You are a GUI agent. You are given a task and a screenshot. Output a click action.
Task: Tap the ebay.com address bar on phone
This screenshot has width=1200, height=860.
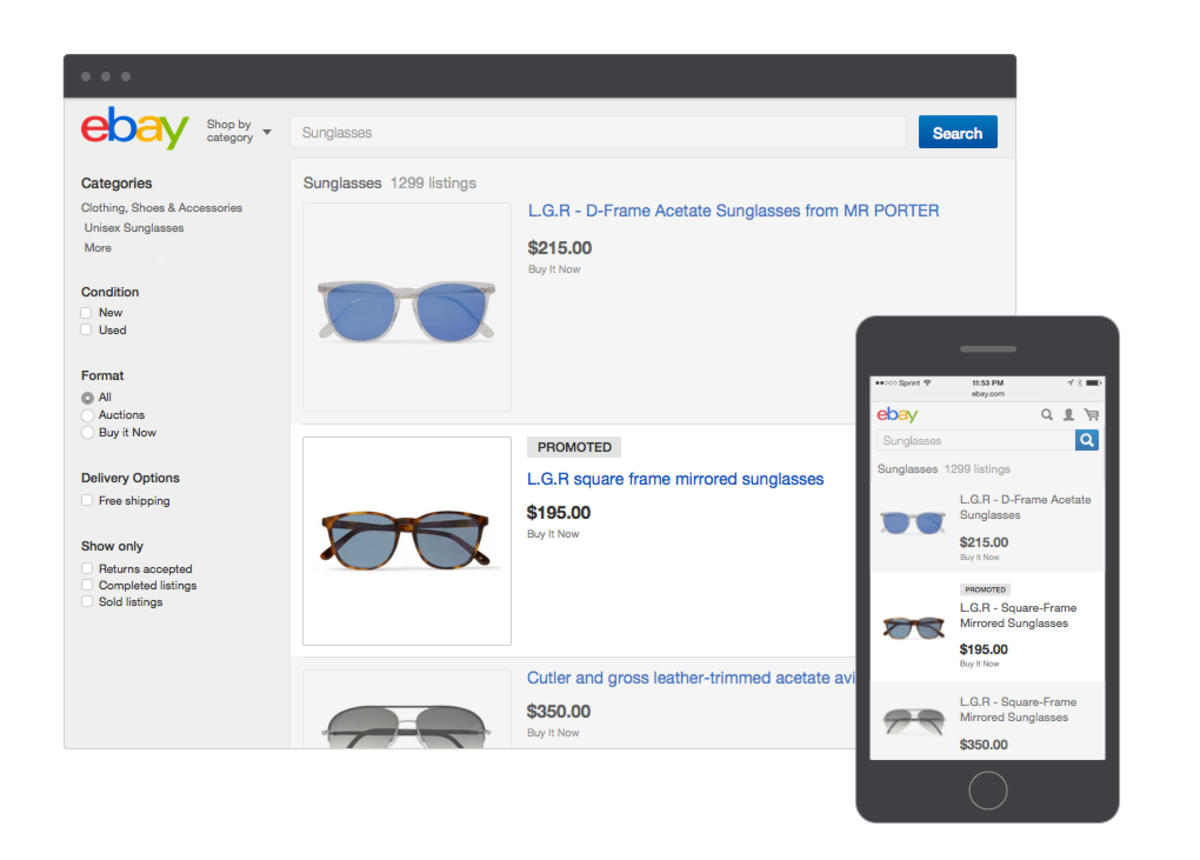pos(987,394)
